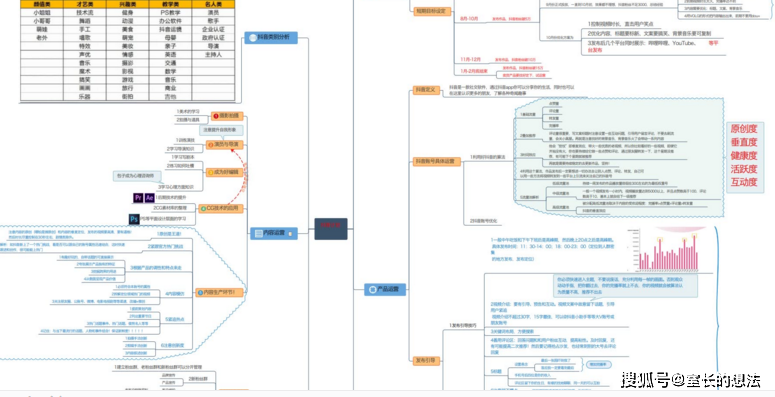Click the After Effects (Ae) icon
This screenshot has height=397, width=775.
[x=149, y=198]
